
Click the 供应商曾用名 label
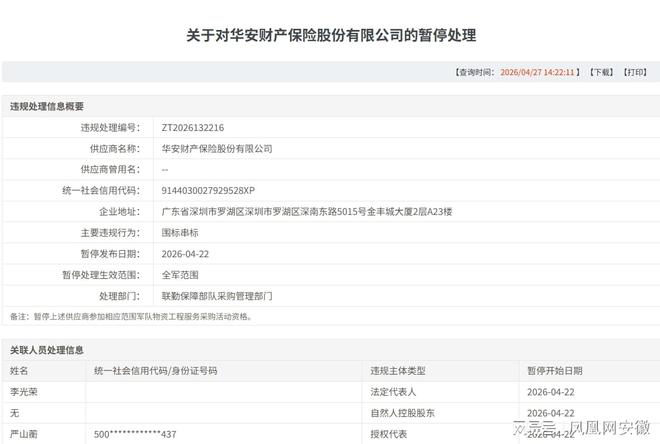(110, 170)
